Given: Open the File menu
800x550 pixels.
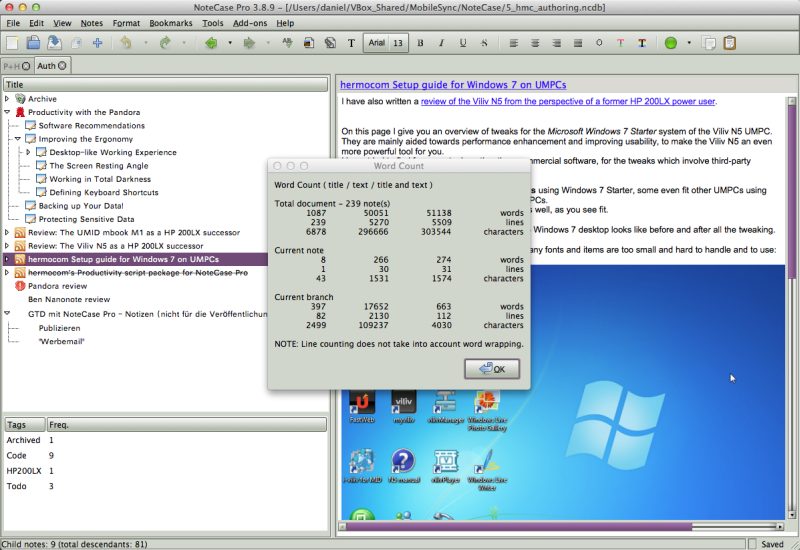Looking at the screenshot, I should tap(13, 23).
